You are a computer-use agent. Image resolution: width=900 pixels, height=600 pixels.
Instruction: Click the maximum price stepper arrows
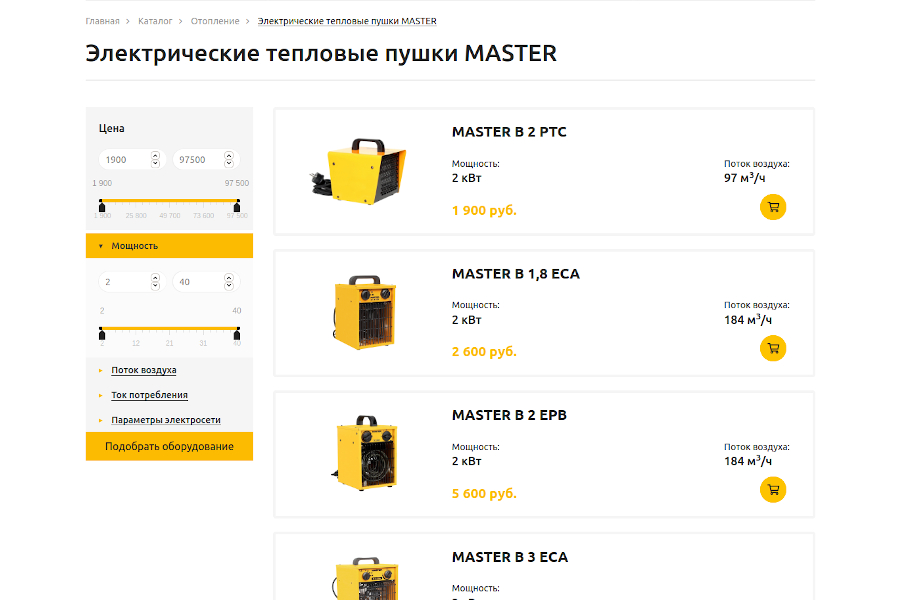[x=229, y=160]
